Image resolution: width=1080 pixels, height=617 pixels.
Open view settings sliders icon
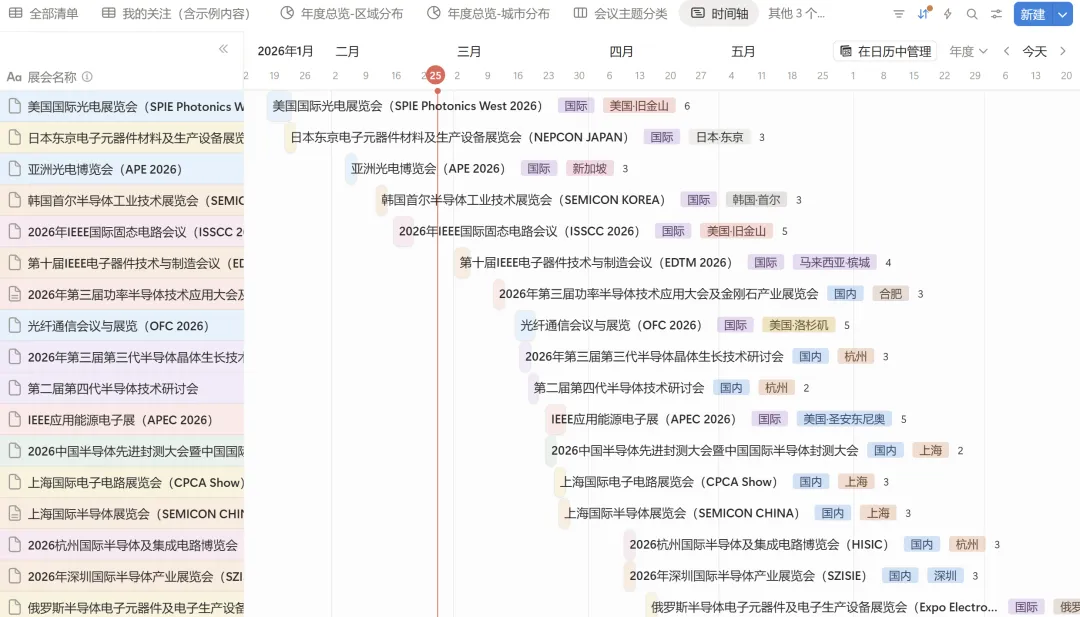pos(996,14)
